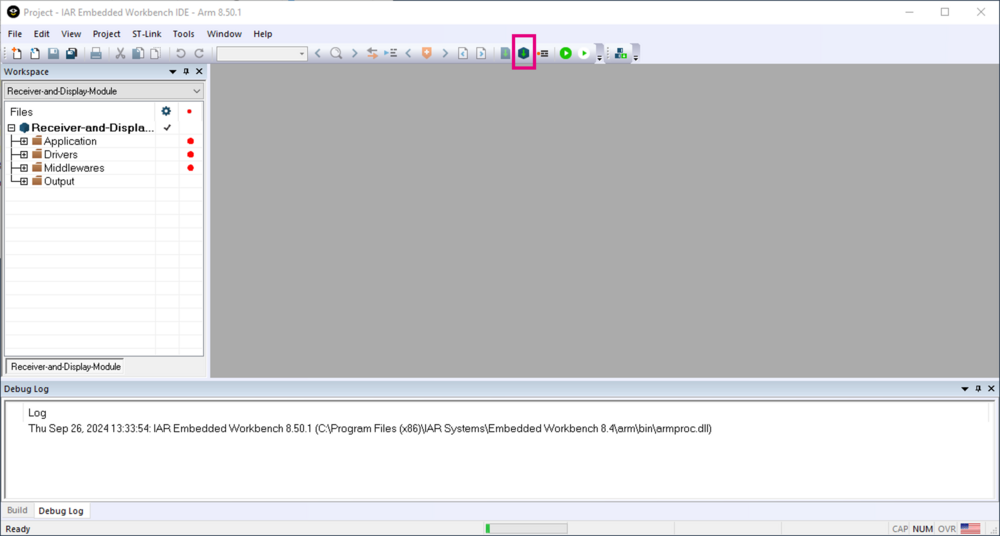Select the Debug Log tab
Image resolution: width=1000 pixels, height=536 pixels.
61,510
